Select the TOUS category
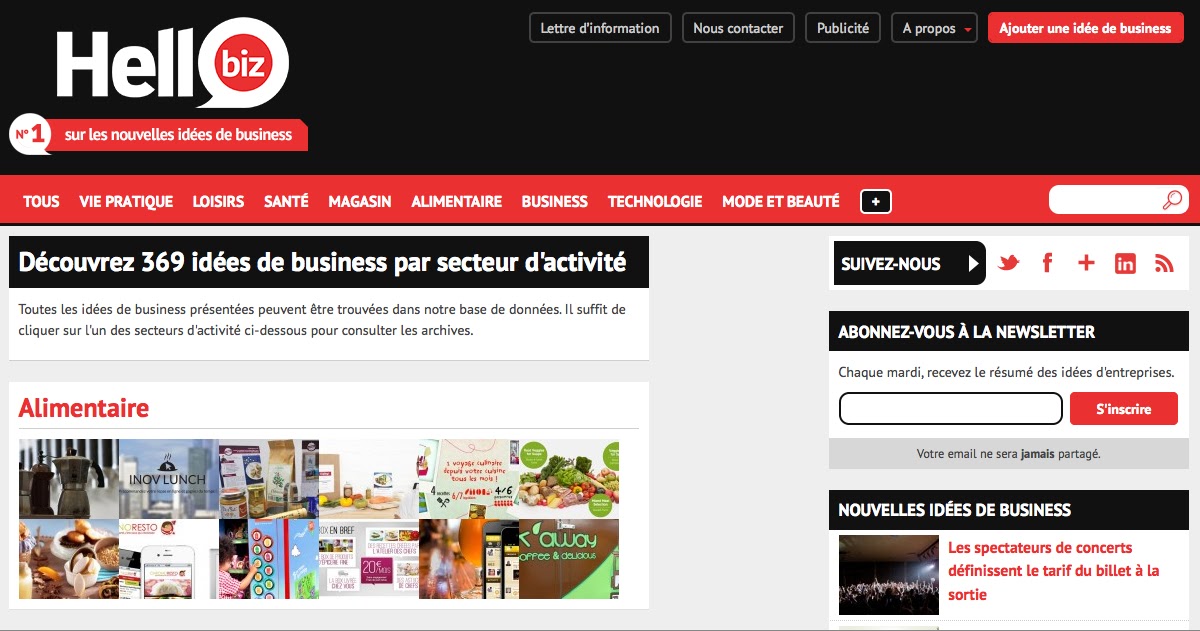The image size is (1200, 631). (x=41, y=201)
